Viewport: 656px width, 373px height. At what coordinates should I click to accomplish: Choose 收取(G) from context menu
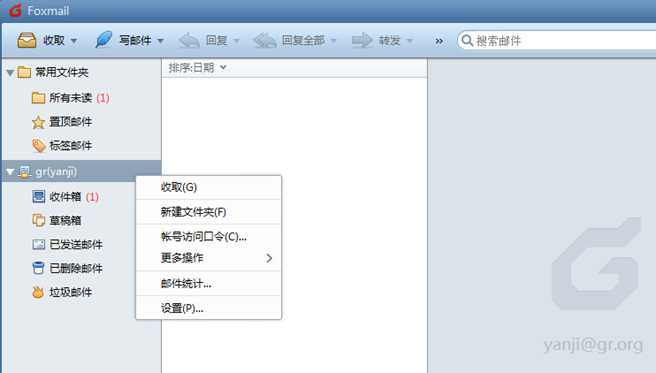[209, 187]
